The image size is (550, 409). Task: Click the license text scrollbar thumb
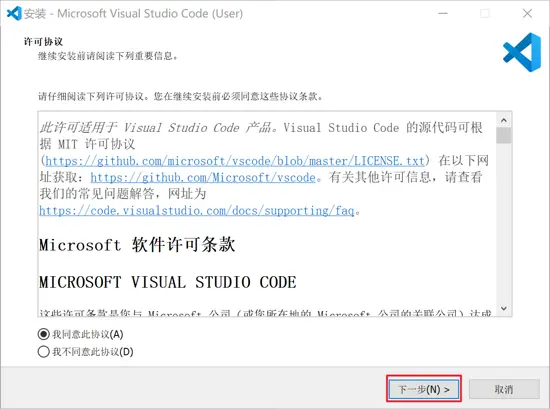tap(504, 135)
